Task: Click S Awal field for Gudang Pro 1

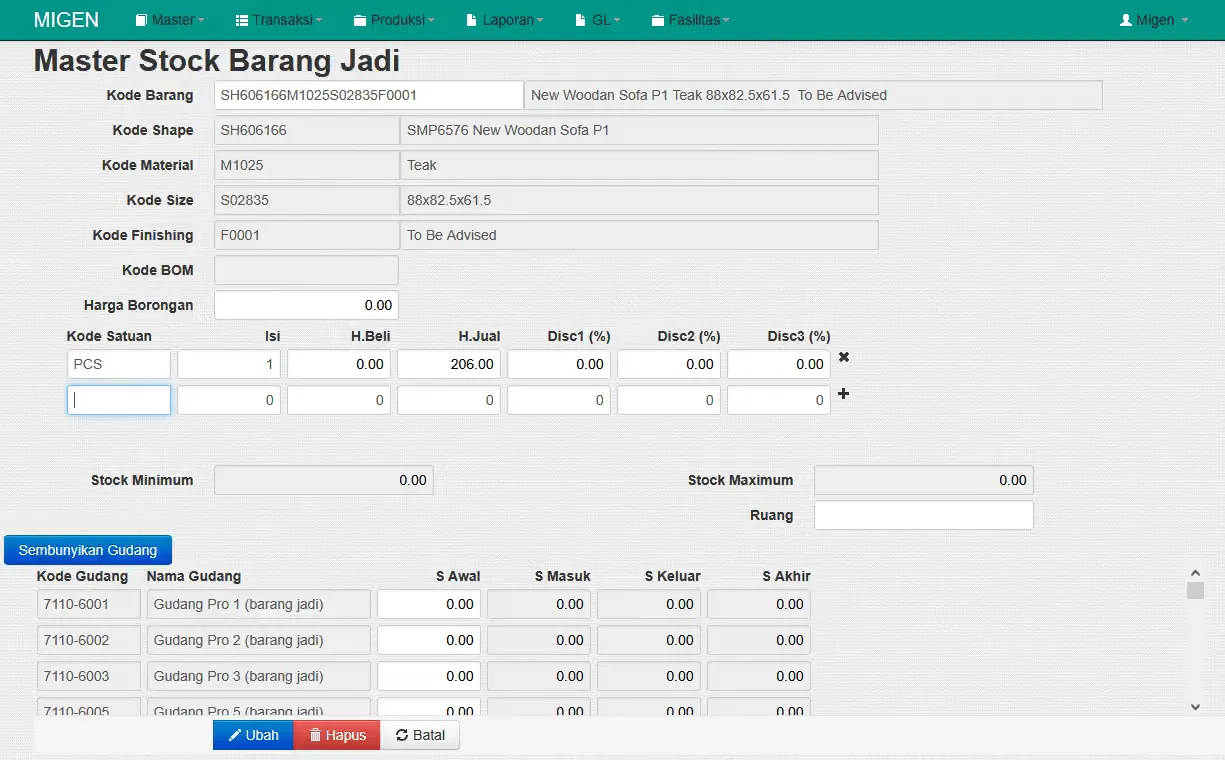Action: (429, 604)
